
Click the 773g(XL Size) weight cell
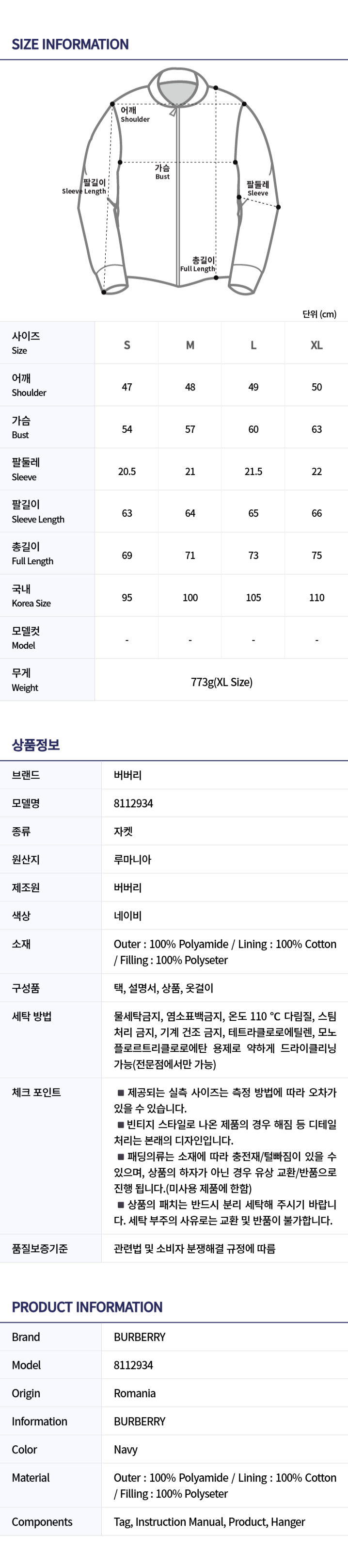[221, 682]
